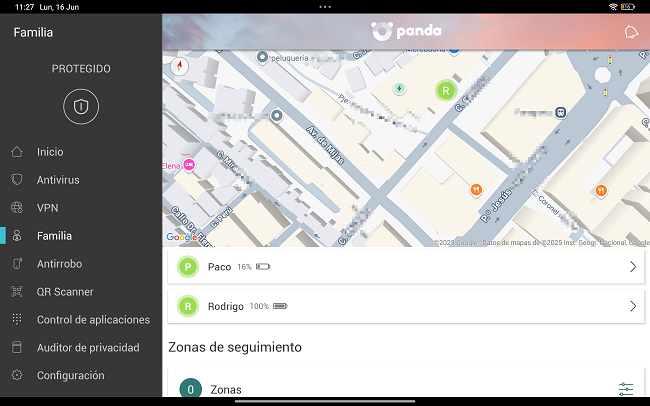Select Antirrobo in the sidebar
Image resolution: width=650 pixels, height=406 pixels.
(x=59, y=264)
